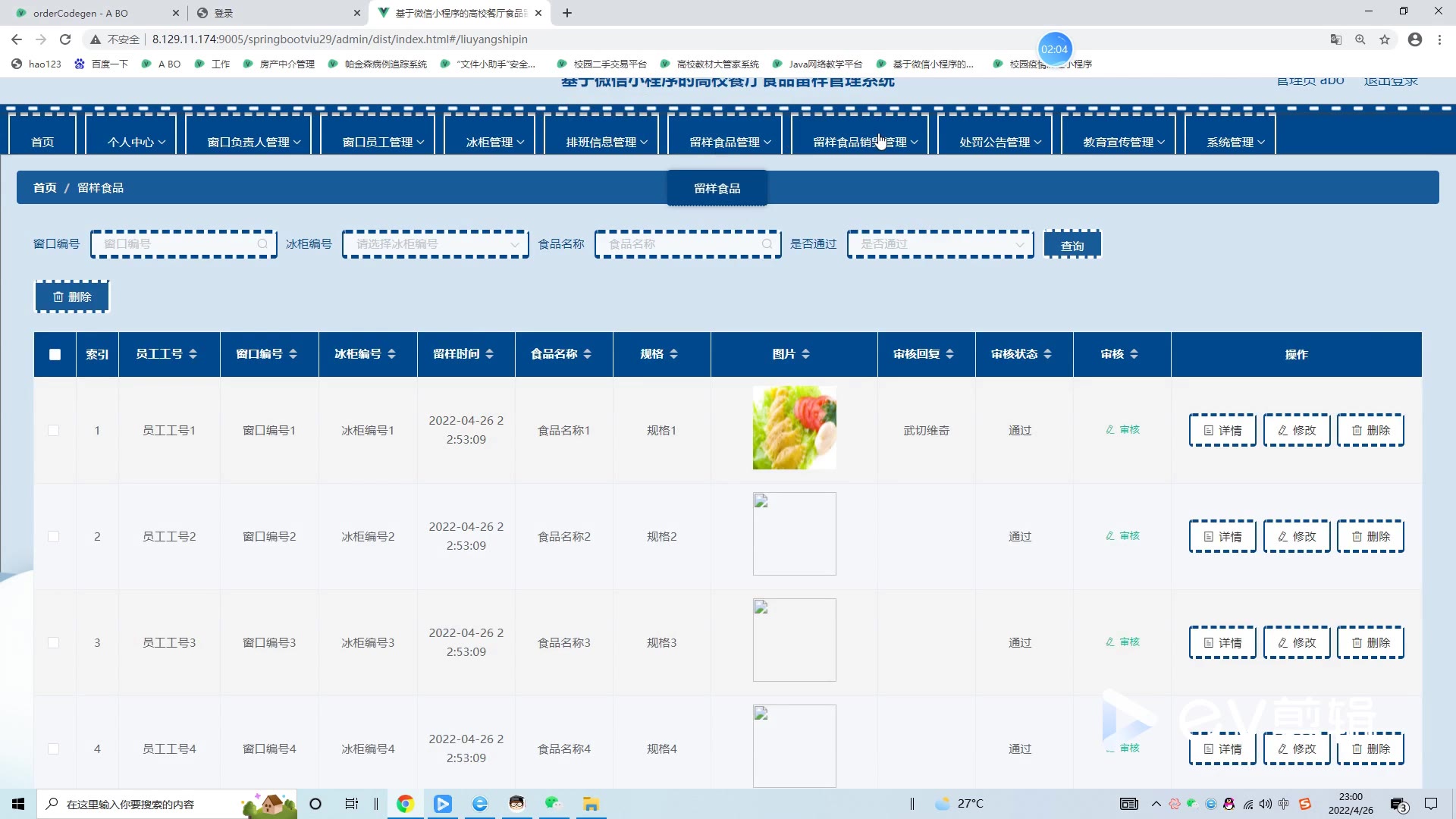Toggle select-all checkbox in table header

click(55, 354)
